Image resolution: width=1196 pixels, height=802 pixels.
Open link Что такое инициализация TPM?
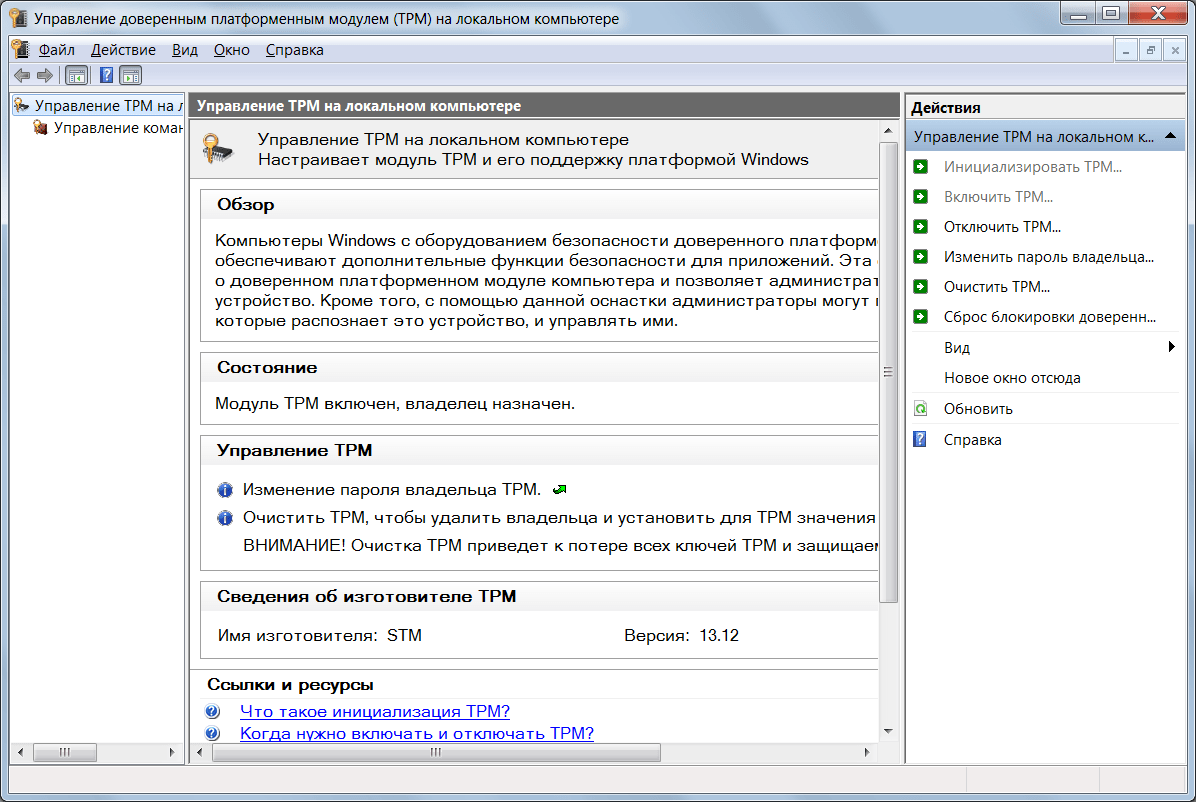tap(375, 712)
